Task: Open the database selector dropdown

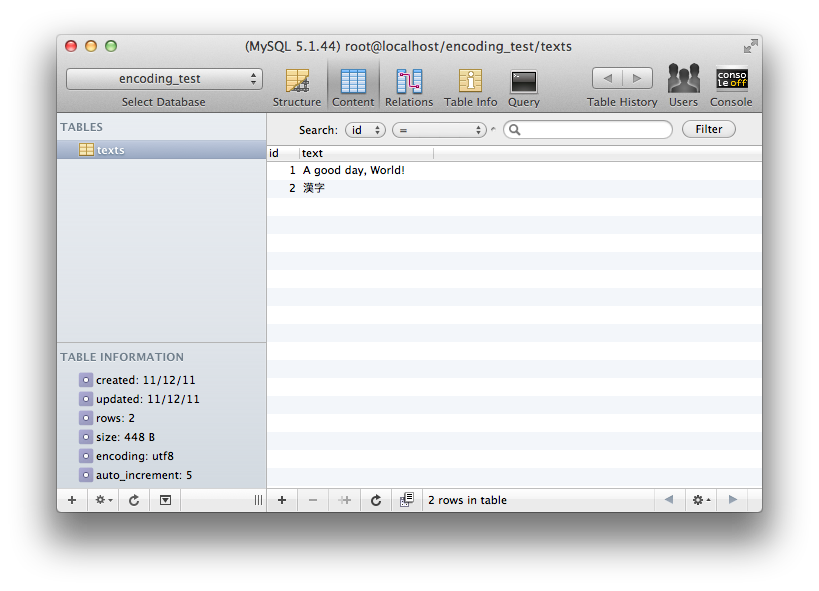Action: click(x=164, y=78)
